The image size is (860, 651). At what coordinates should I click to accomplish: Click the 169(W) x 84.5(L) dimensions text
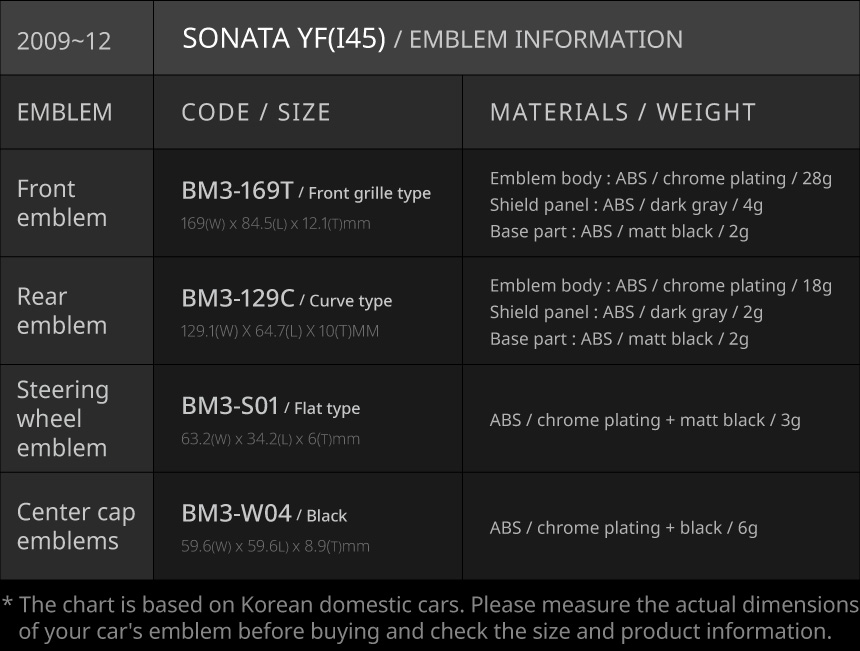(x=275, y=223)
